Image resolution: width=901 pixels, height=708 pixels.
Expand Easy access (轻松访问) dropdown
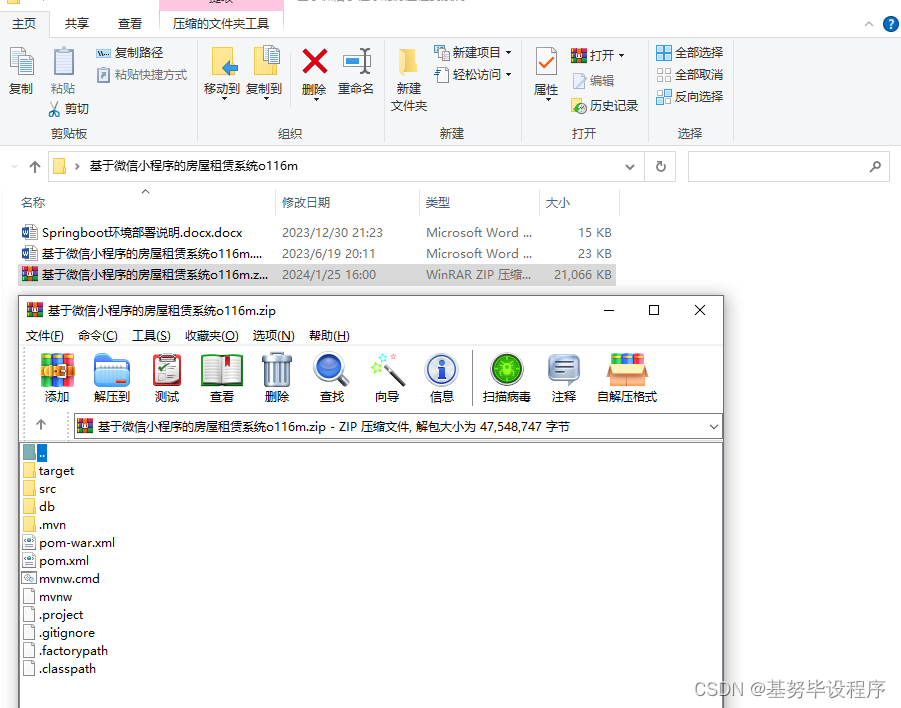click(509, 75)
